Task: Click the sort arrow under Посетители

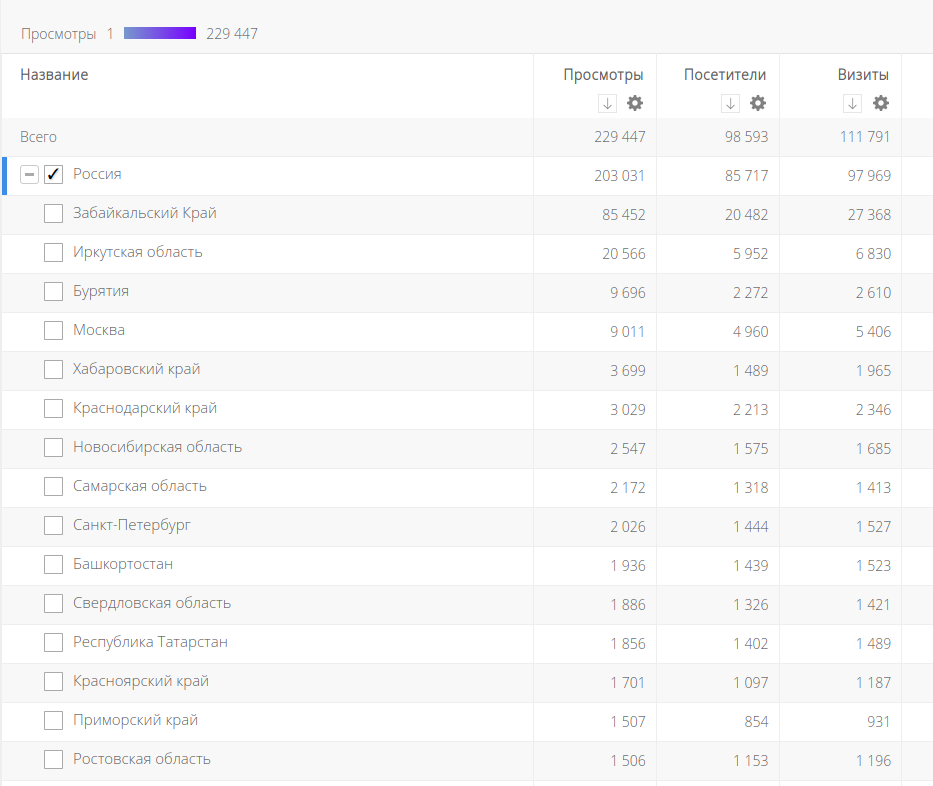Action: point(730,103)
